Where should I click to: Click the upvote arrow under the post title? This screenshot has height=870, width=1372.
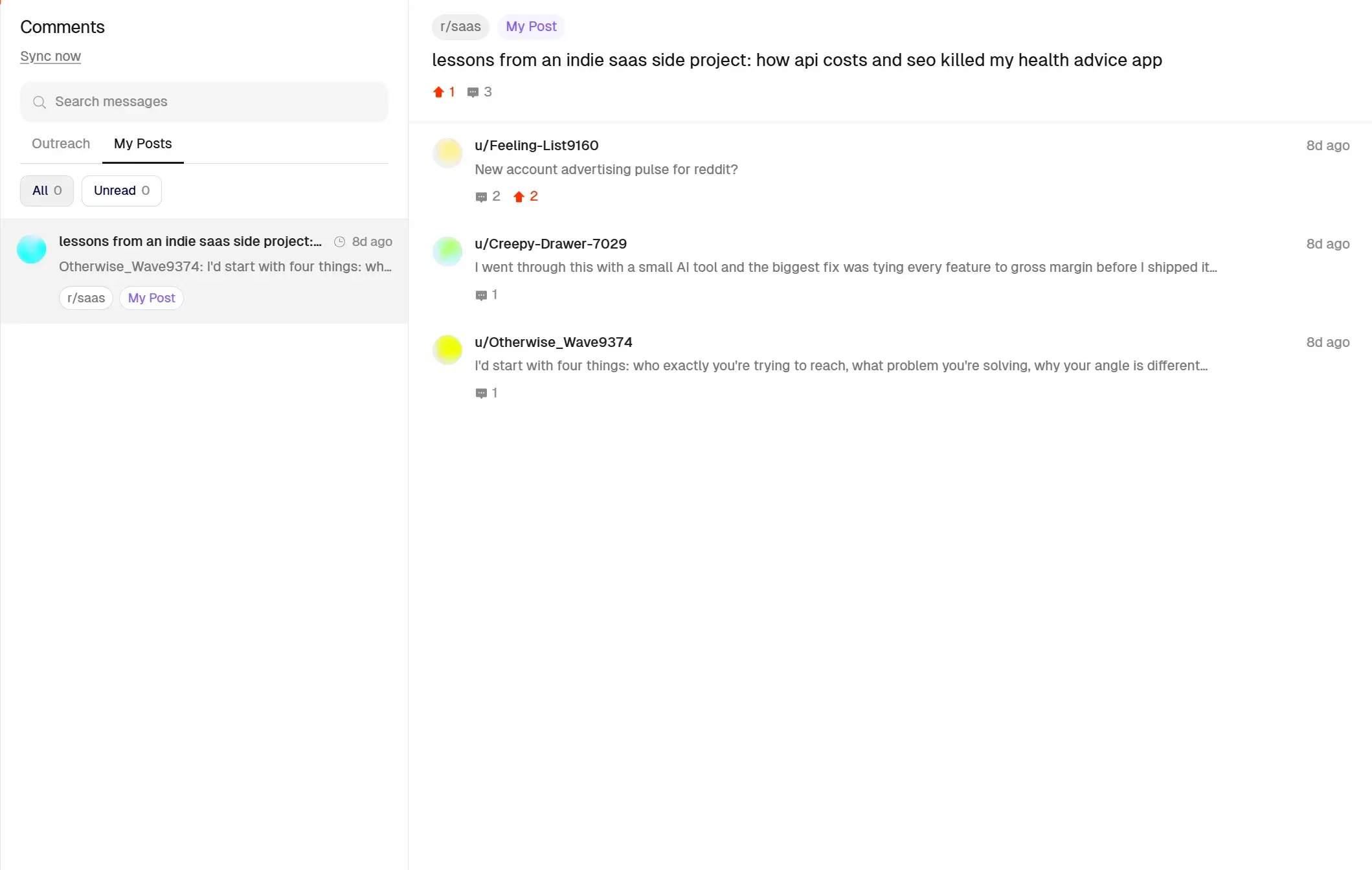pyautogui.click(x=438, y=91)
